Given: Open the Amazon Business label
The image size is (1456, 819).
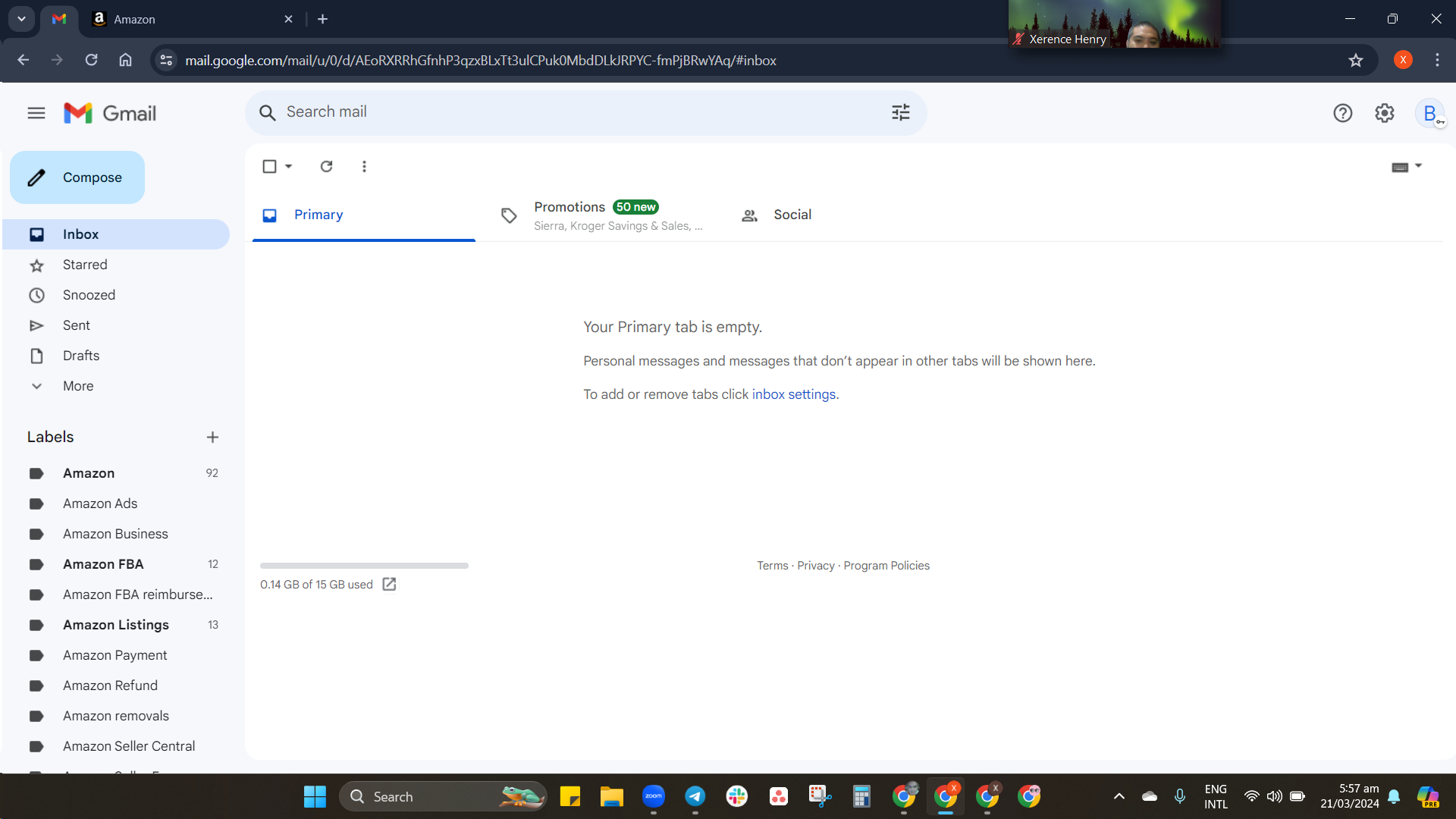Looking at the screenshot, I should pyautogui.click(x=115, y=534).
